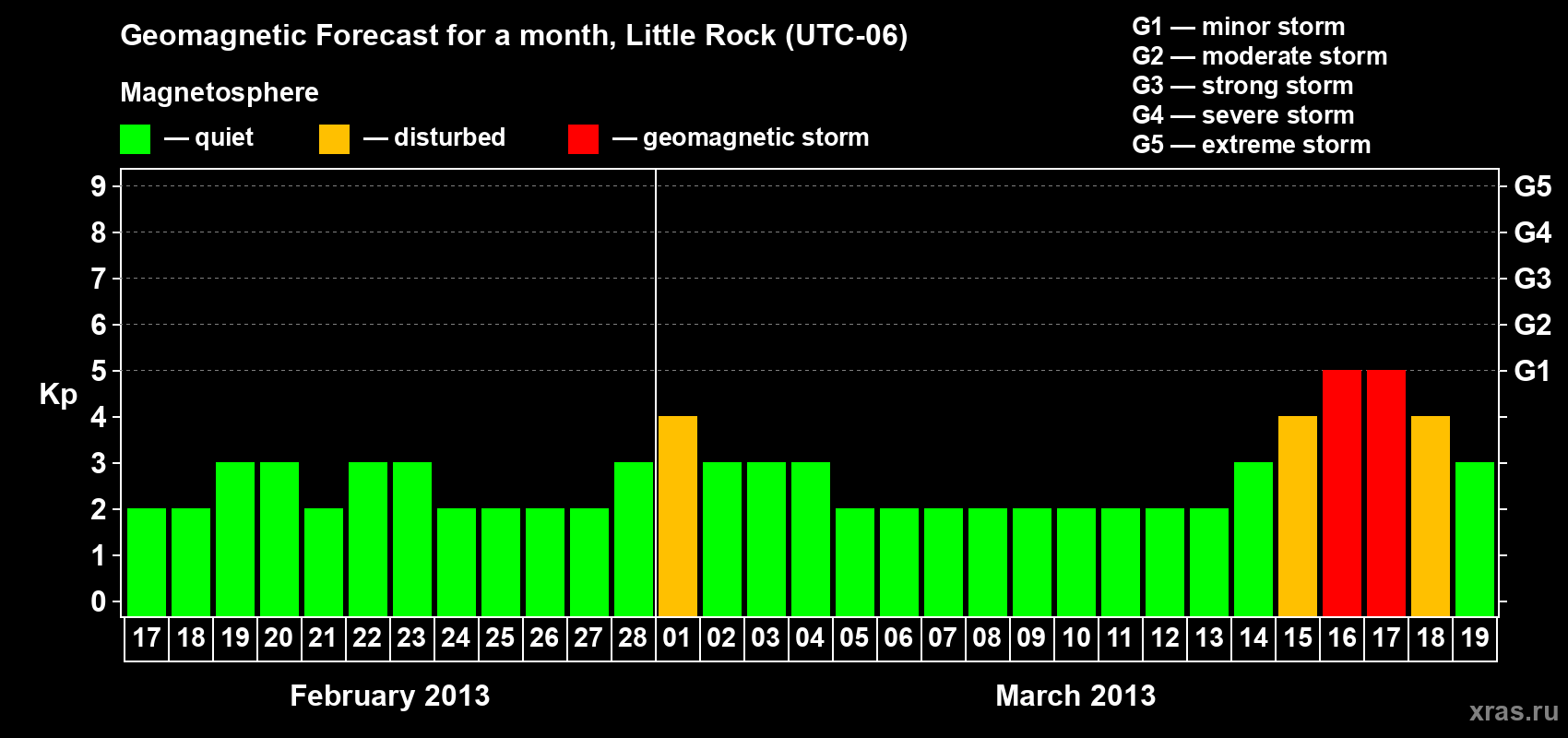Click the 9 tick on Kp axis

(99, 186)
